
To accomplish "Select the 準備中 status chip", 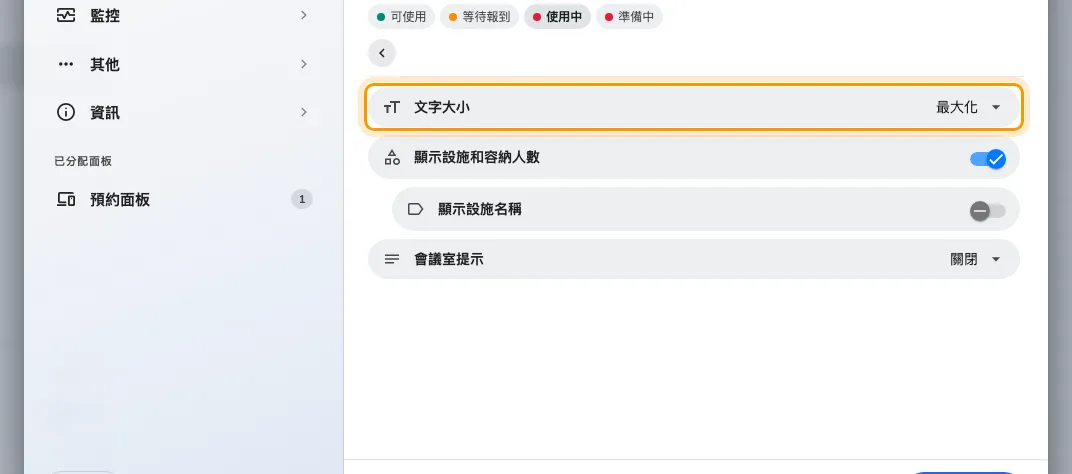I will click(629, 16).
